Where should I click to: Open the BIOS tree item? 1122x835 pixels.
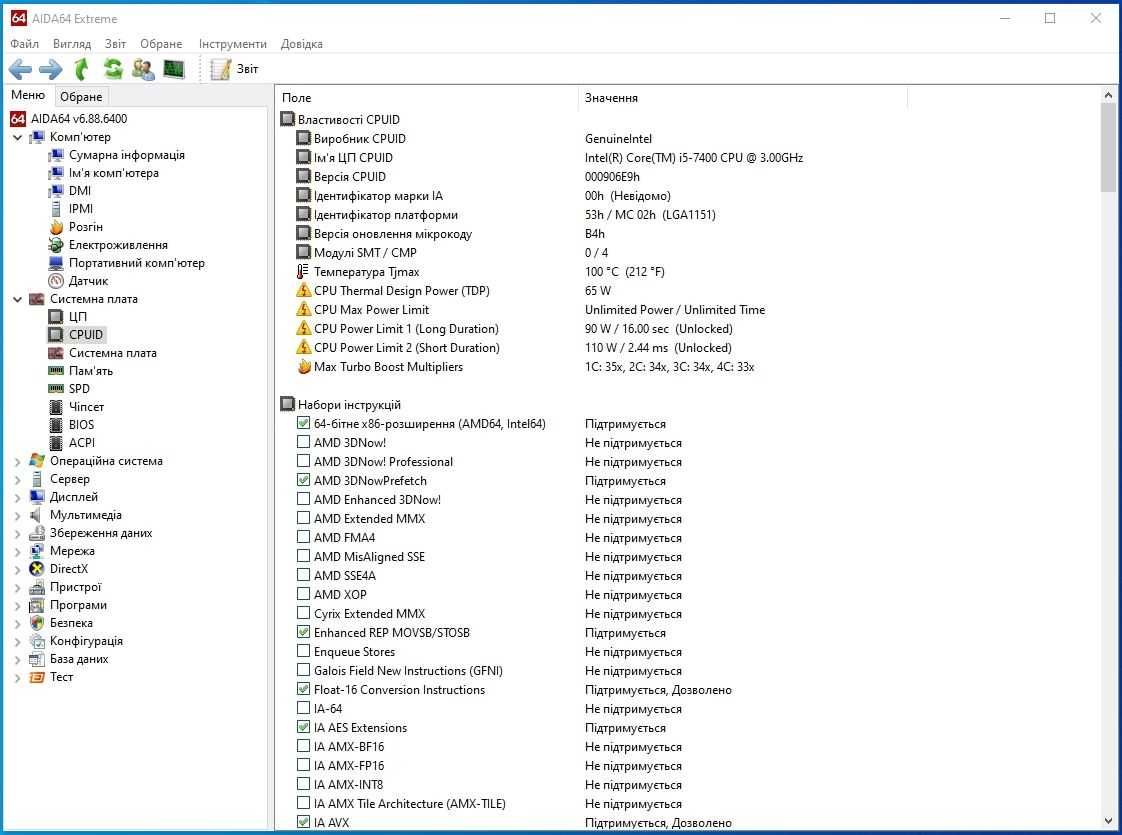pos(82,424)
